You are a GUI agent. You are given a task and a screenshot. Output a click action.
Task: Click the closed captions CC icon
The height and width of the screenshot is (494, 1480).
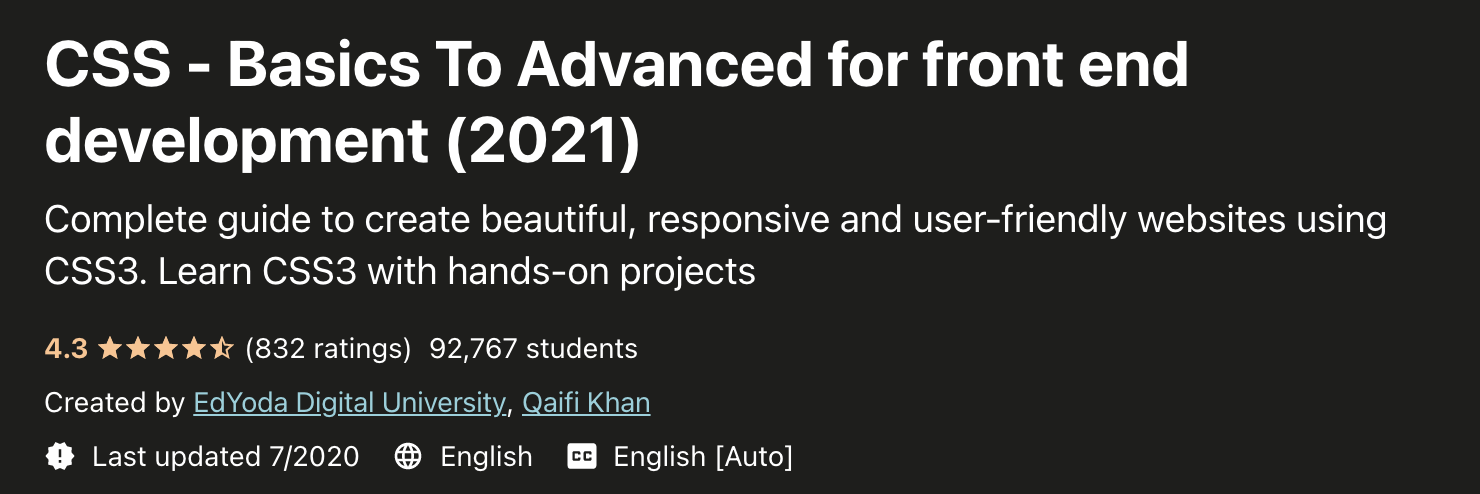tap(582, 457)
